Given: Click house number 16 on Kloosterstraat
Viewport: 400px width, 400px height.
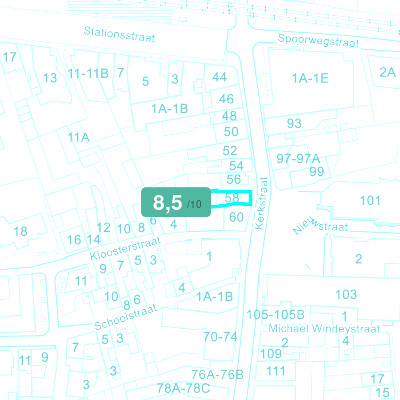Looking at the screenshot, I should [x=74, y=240].
